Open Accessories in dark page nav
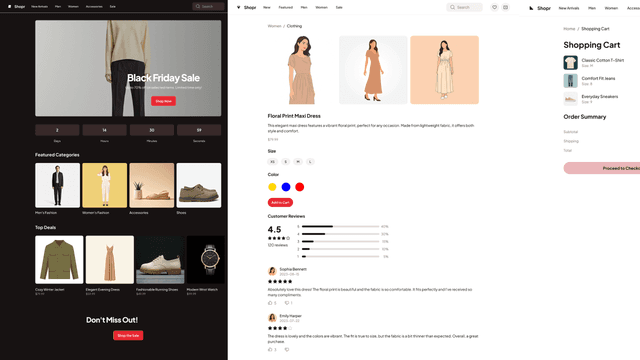This screenshot has height=360, width=640. [94, 7]
